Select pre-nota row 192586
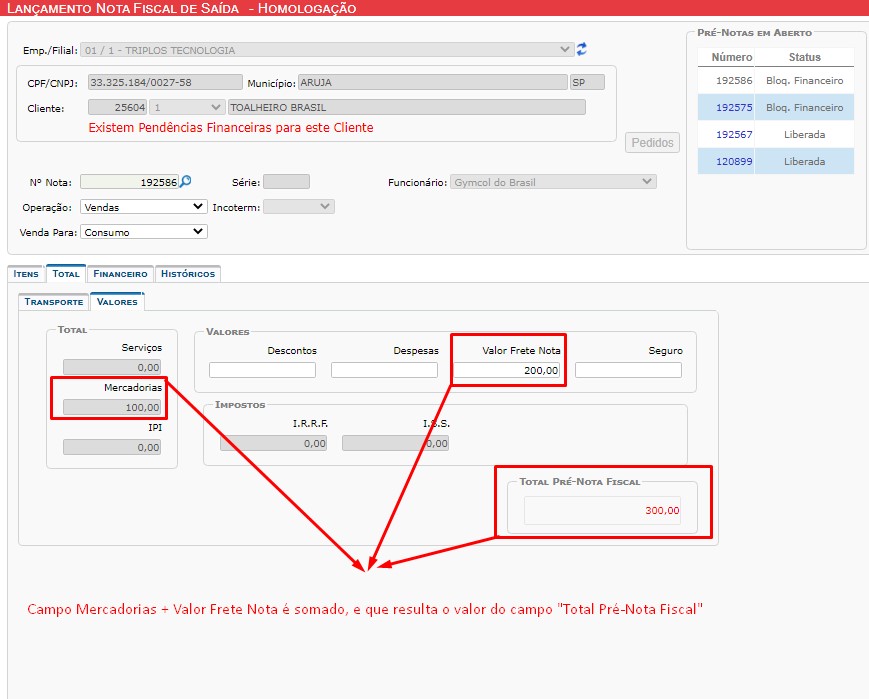Viewport: 869px width, 699px height. [775, 80]
